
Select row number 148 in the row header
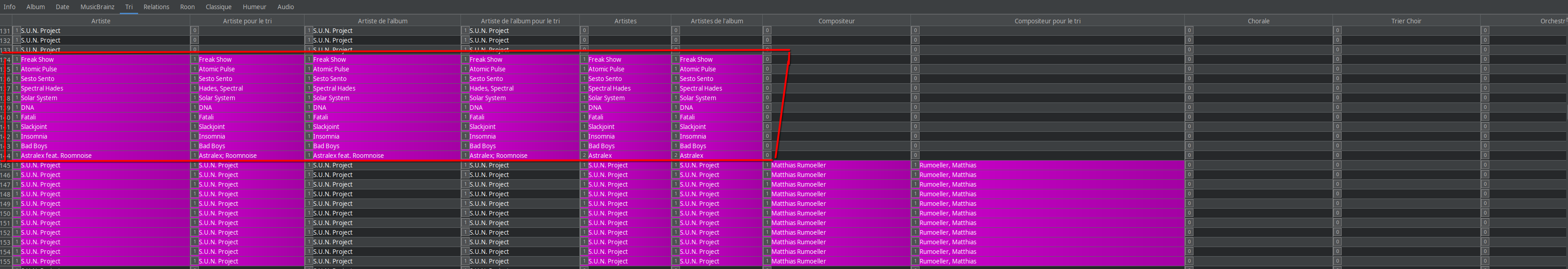coord(5,194)
